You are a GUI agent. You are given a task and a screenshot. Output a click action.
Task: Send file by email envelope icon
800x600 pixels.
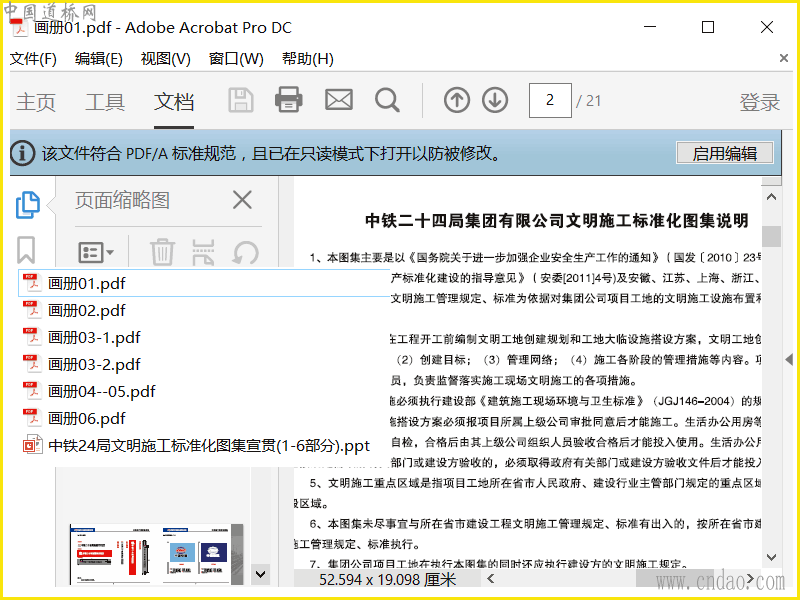click(x=339, y=100)
